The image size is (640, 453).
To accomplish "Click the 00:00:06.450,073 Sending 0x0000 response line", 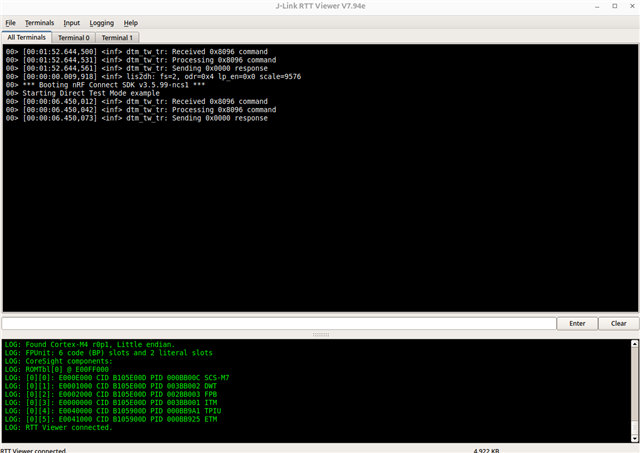I will (x=137, y=118).
